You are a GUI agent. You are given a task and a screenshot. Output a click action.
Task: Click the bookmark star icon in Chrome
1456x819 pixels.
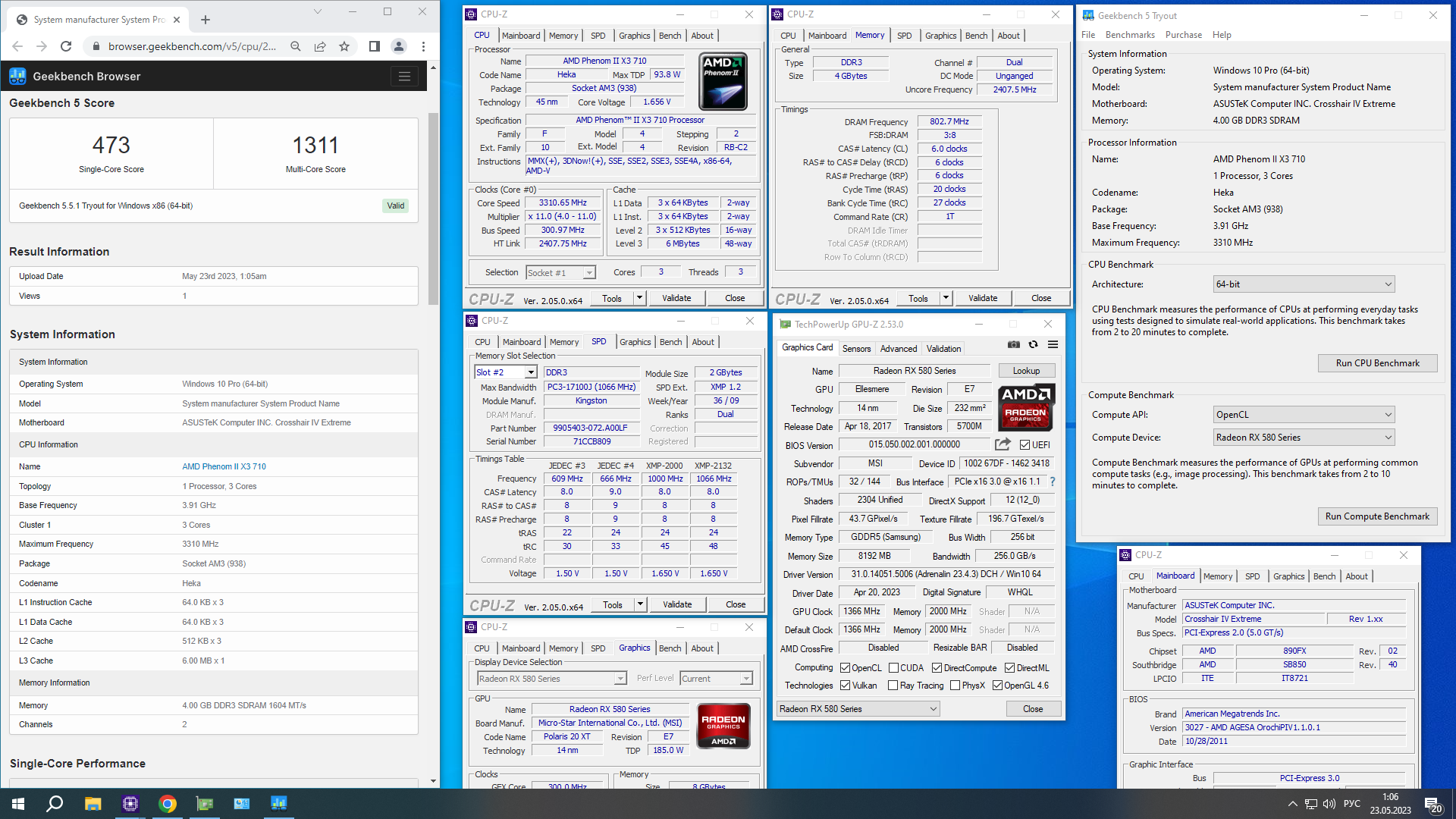(344, 46)
